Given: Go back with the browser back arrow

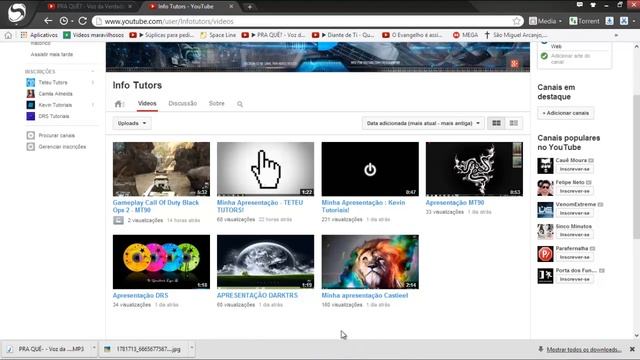Looking at the screenshot, I should pyautogui.click(x=48, y=21).
